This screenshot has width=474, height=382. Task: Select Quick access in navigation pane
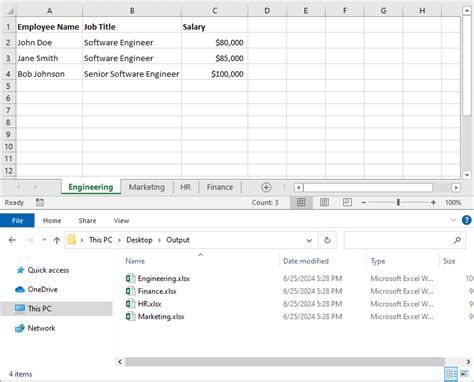(48, 270)
